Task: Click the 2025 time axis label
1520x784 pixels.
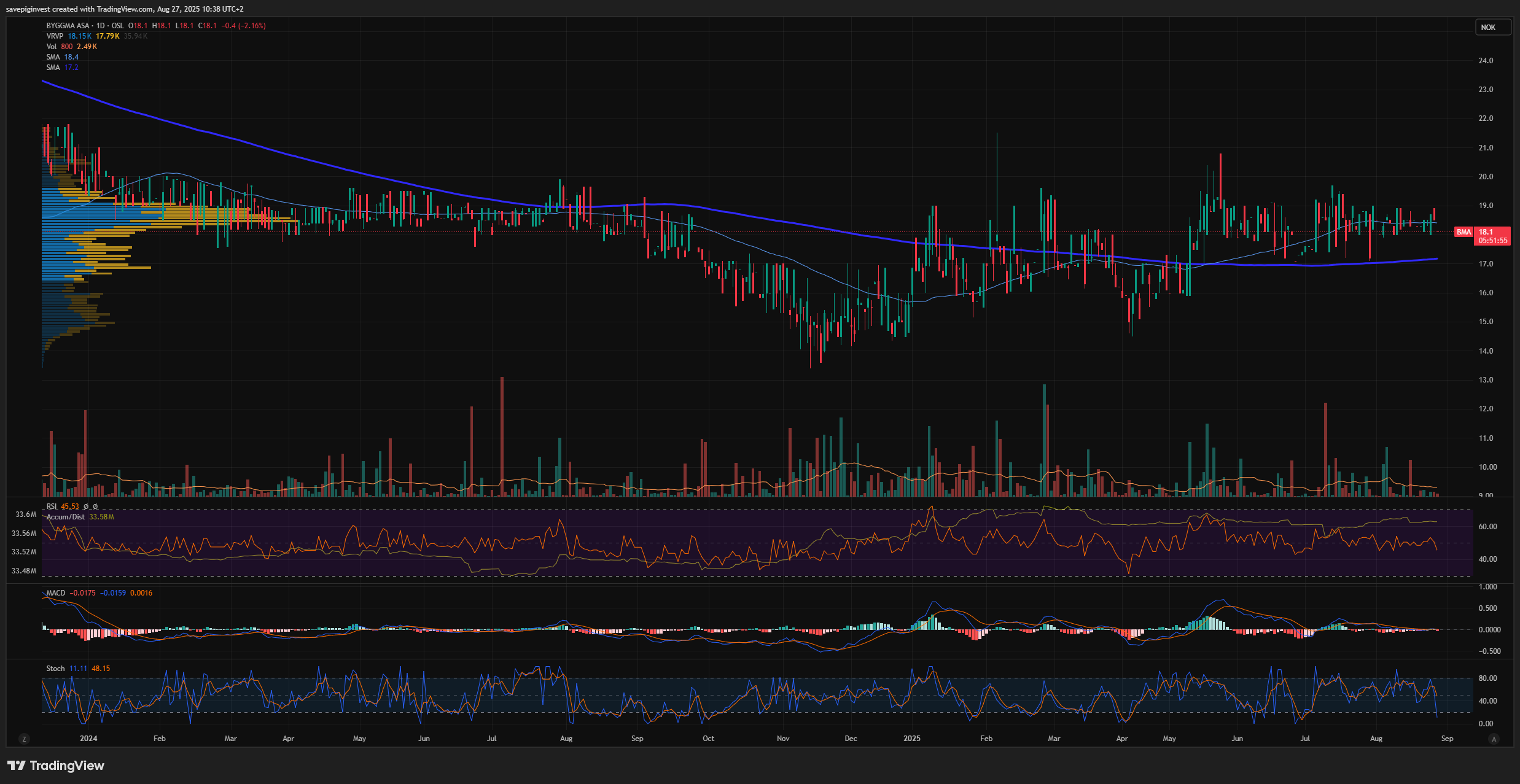Action: coord(912,739)
